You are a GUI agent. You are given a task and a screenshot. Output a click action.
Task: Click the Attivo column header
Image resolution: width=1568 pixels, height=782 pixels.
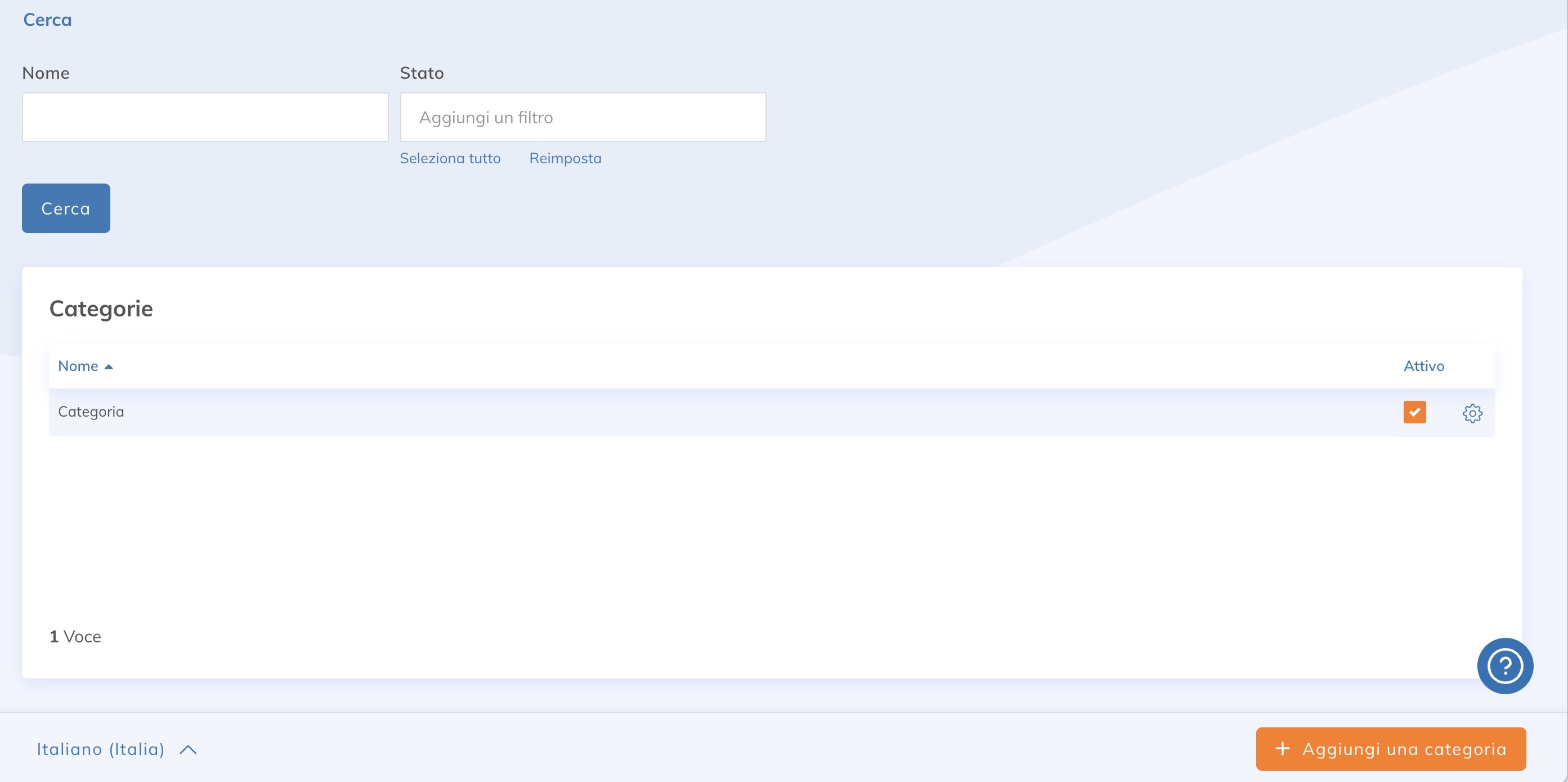[1423, 366]
